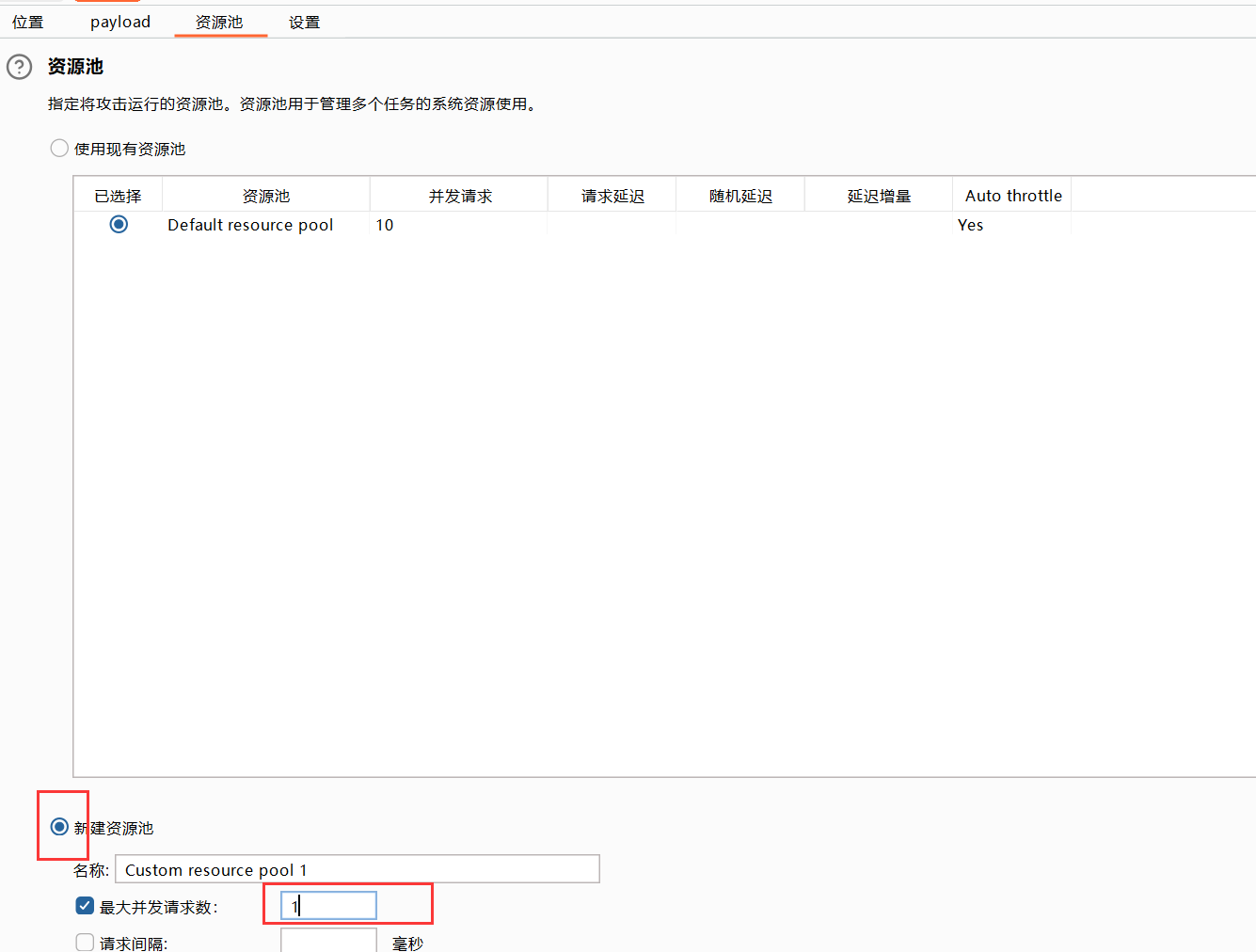Click the 请求延迟 column header

(x=612, y=196)
